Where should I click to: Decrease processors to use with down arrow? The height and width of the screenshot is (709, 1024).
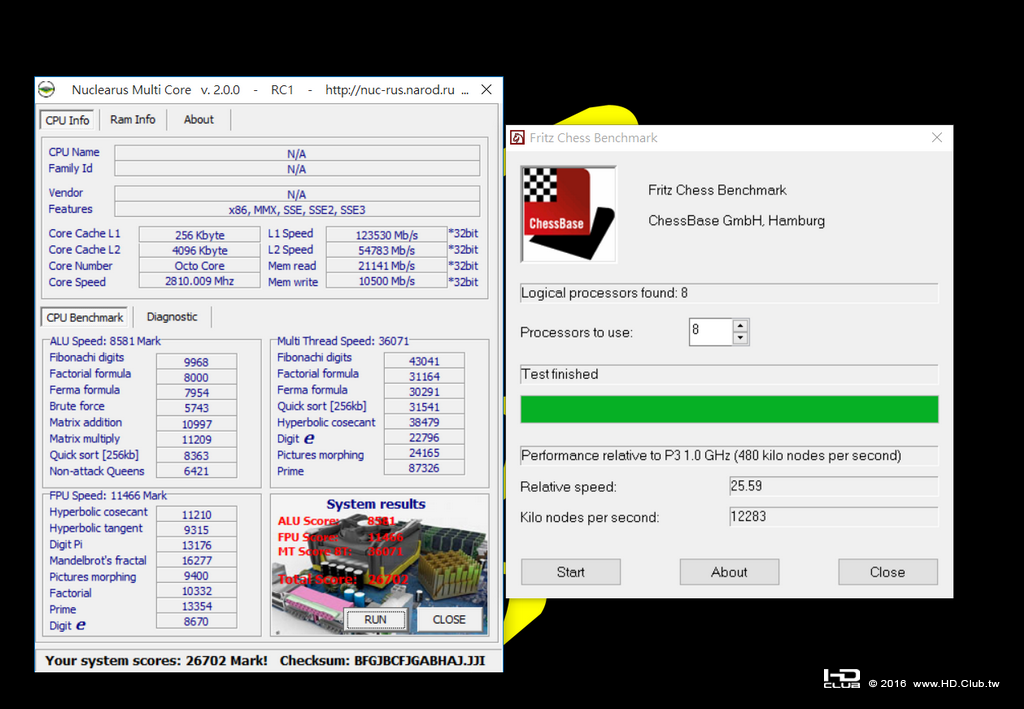coord(740,338)
